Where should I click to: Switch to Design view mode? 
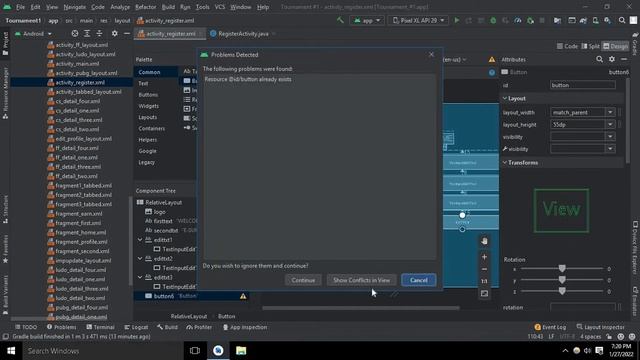click(616, 46)
